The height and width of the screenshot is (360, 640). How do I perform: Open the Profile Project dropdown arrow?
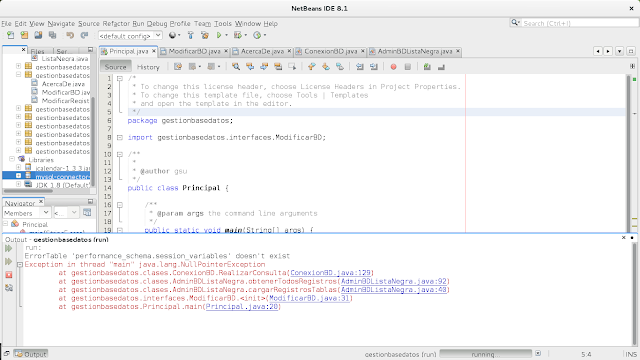point(265,35)
